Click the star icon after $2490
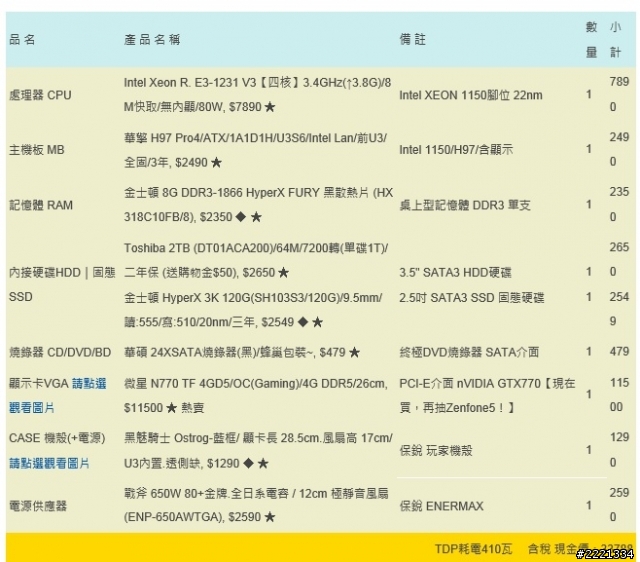This screenshot has height=562, width=640. coord(216,163)
